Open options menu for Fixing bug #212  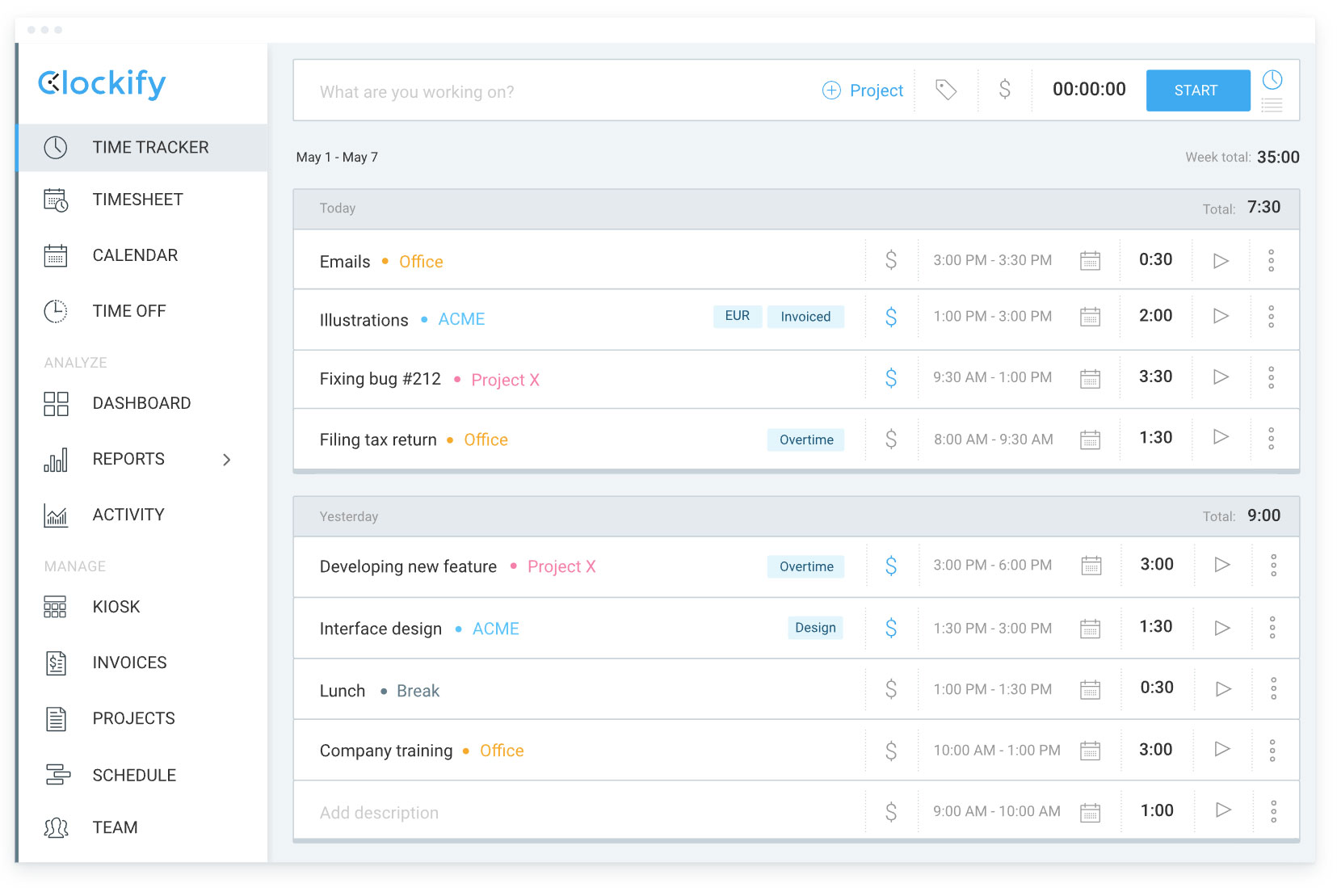[1272, 376]
